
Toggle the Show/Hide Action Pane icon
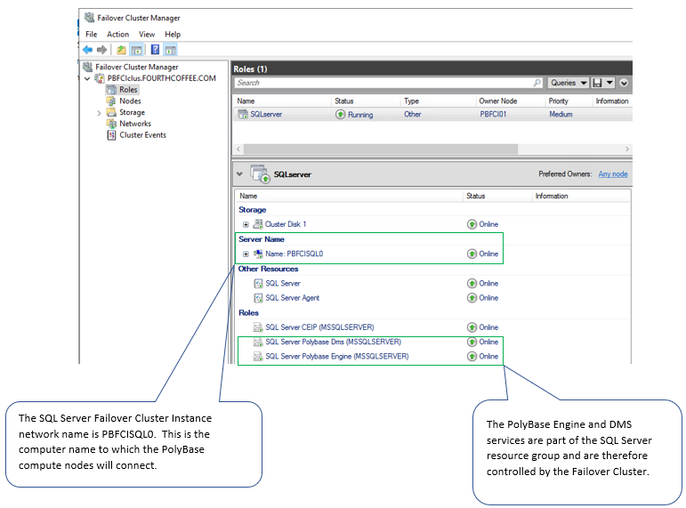point(171,50)
